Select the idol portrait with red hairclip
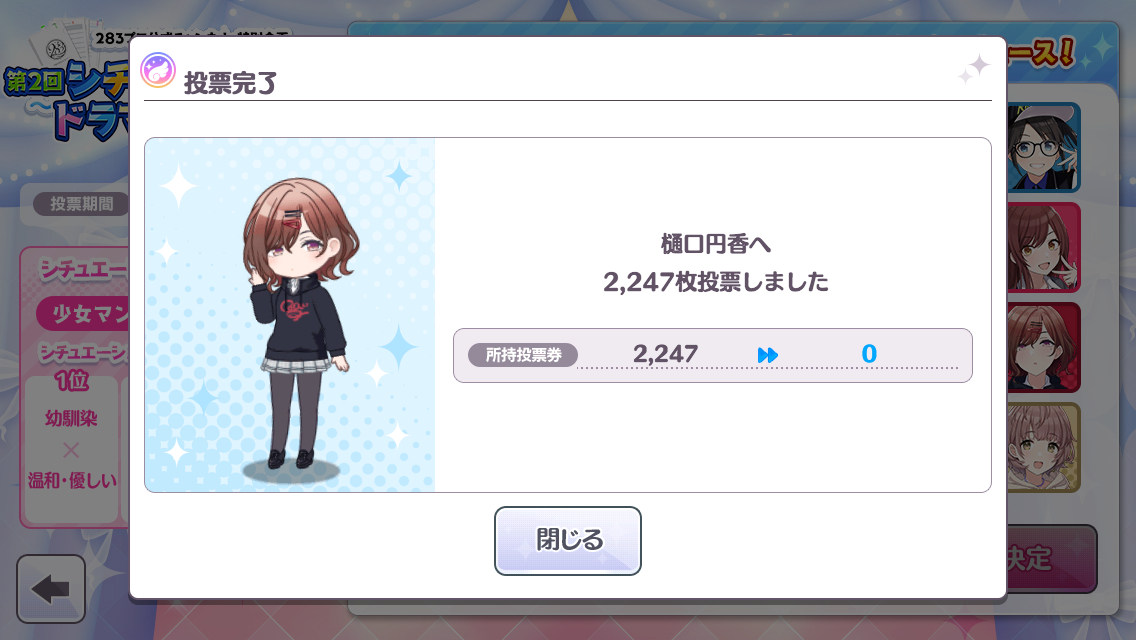This screenshot has height=640, width=1136. tap(1043, 347)
